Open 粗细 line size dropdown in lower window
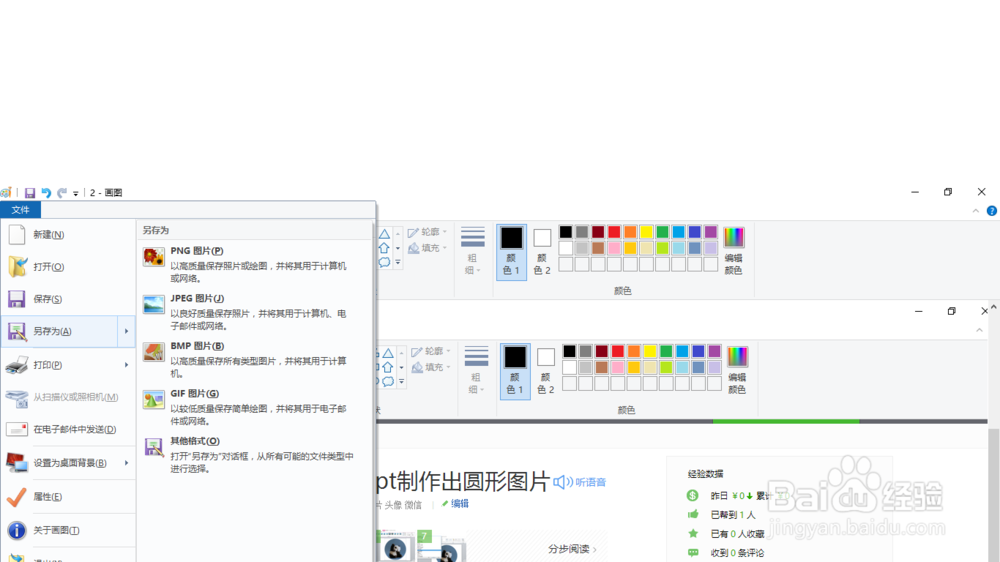This screenshot has height=562, width=1000. tap(476, 370)
